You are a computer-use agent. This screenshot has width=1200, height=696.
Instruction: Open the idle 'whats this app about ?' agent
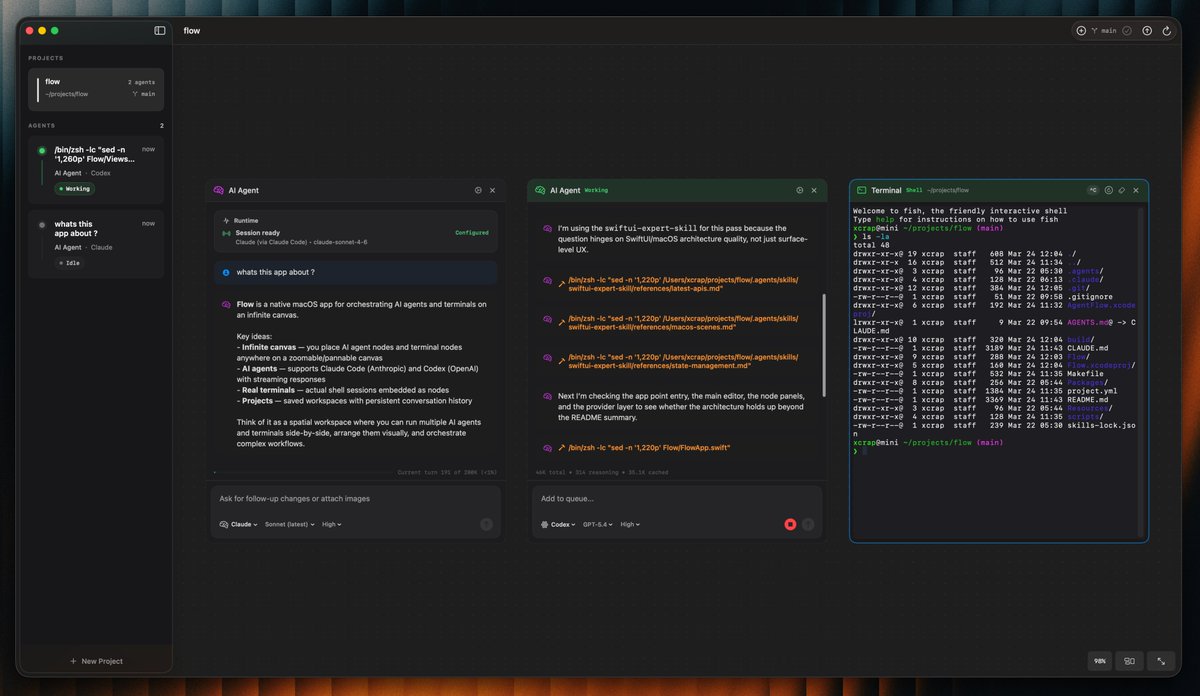pyautogui.click(x=96, y=246)
